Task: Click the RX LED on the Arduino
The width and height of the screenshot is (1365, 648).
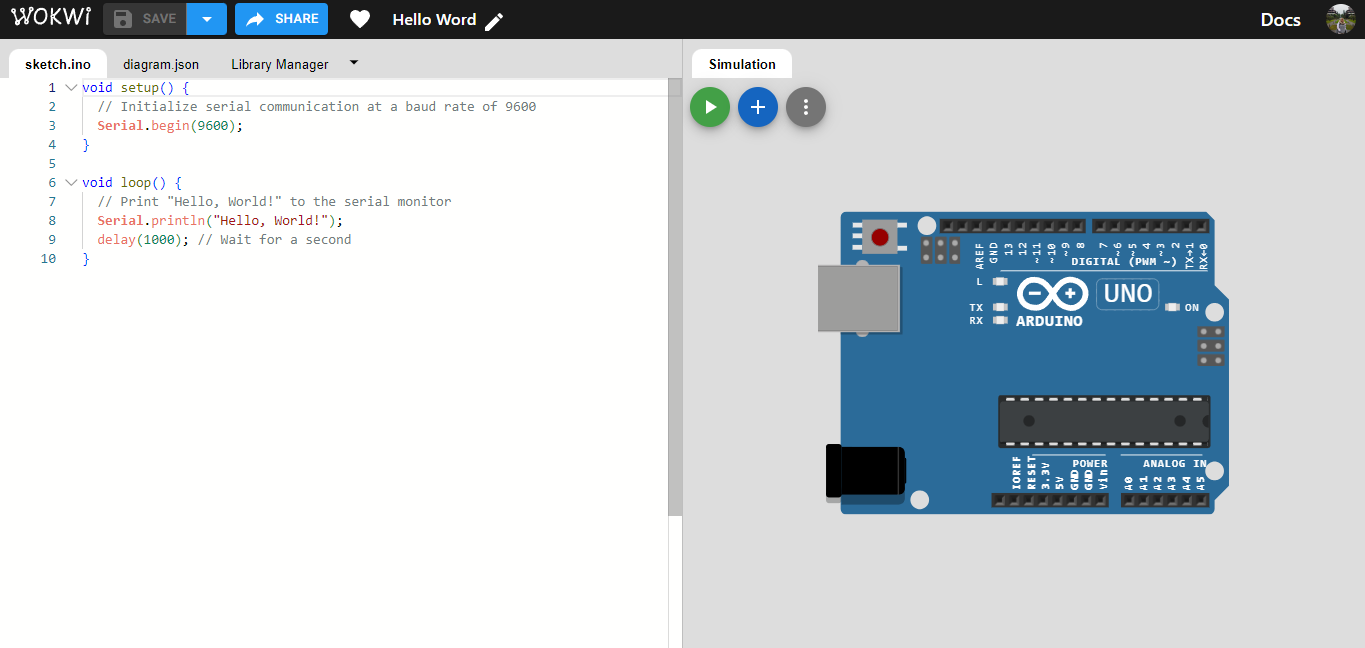Action: point(999,321)
